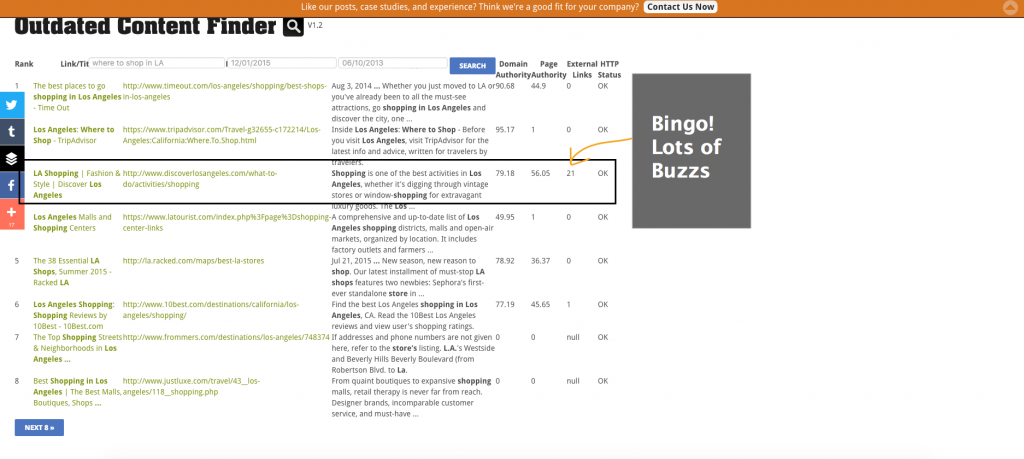Share the page on Facebook
1024x459 pixels.
[12, 185]
